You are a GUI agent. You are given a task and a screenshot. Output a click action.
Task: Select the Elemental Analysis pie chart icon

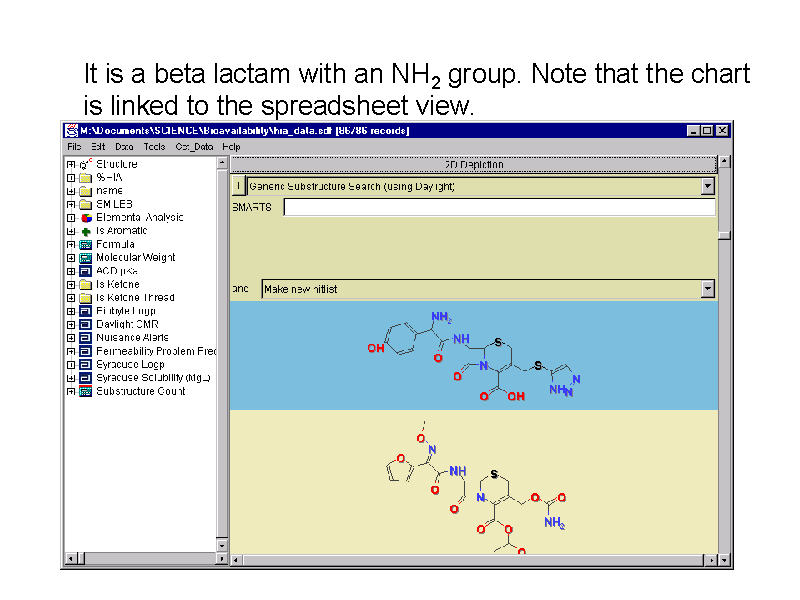coord(85,217)
